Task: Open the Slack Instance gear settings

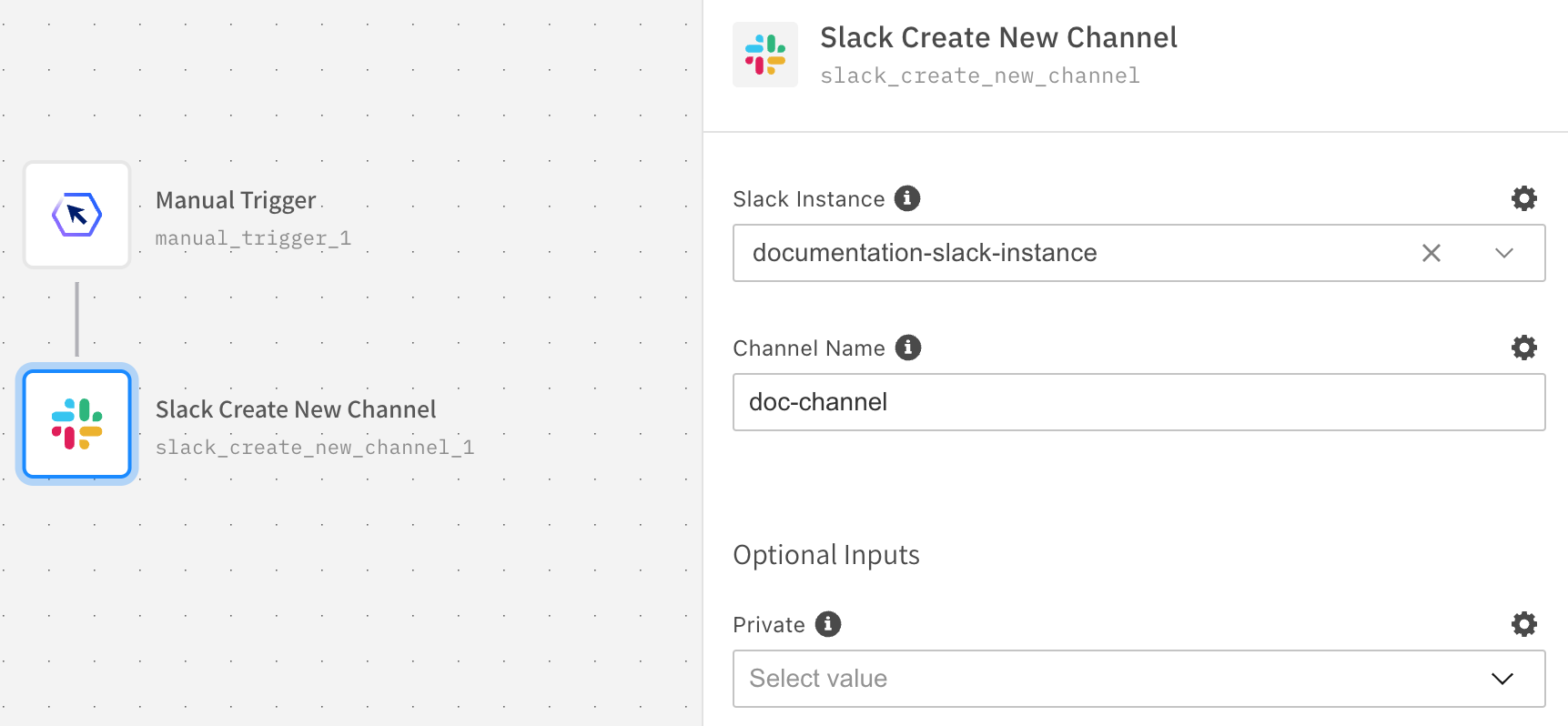Action: click(x=1524, y=198)
